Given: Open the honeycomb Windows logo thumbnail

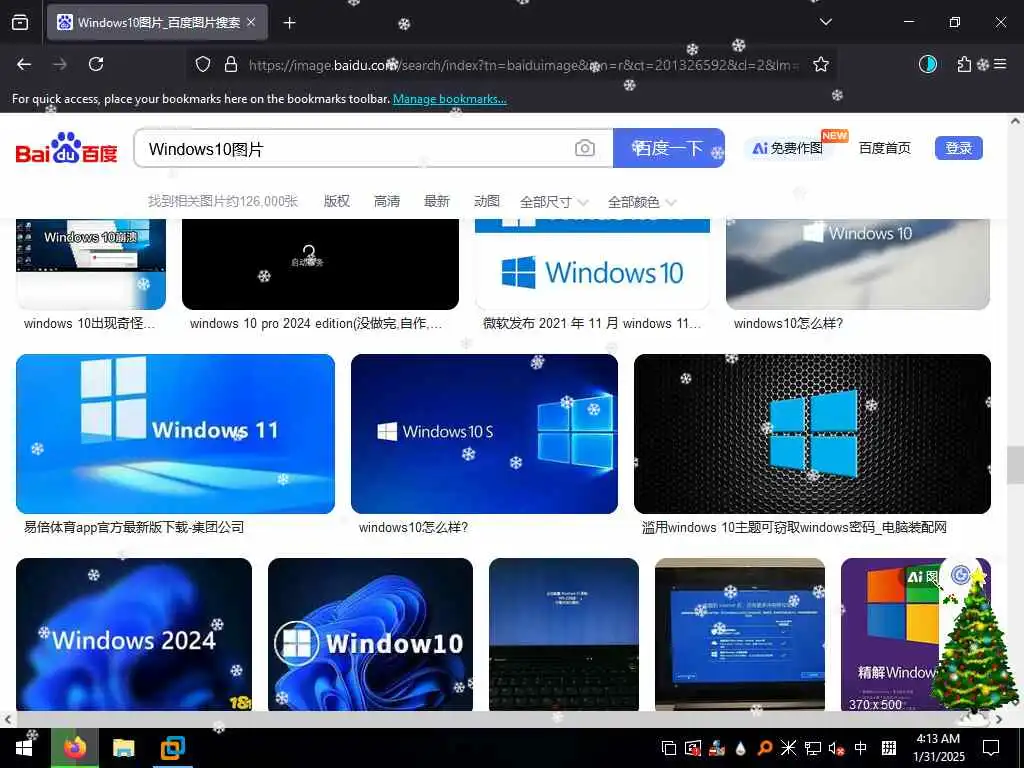Looking at the screenshot, I should 812,434.
